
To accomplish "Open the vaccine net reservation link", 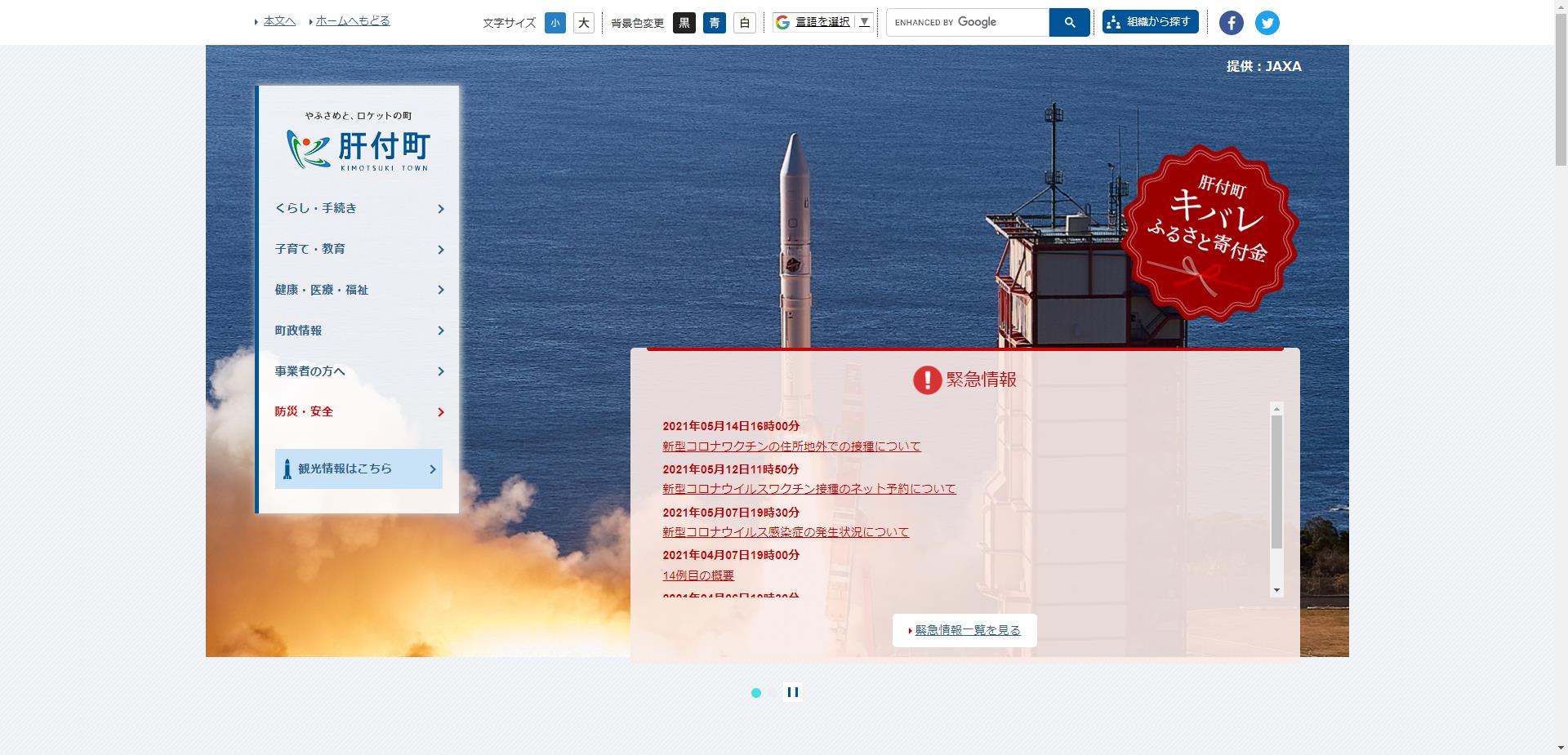I will (x=808, y=489).
